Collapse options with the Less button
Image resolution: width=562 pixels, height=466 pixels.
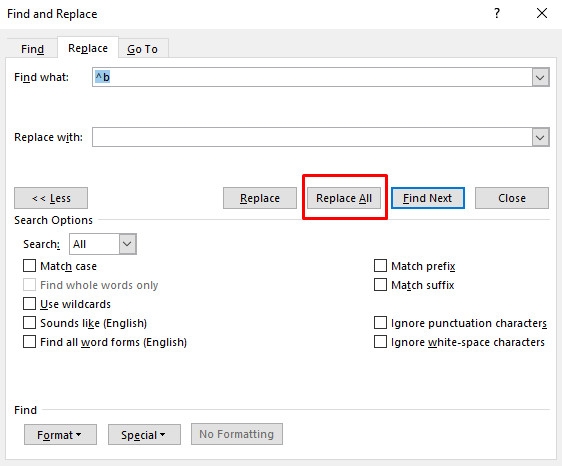tap(51, 198)
